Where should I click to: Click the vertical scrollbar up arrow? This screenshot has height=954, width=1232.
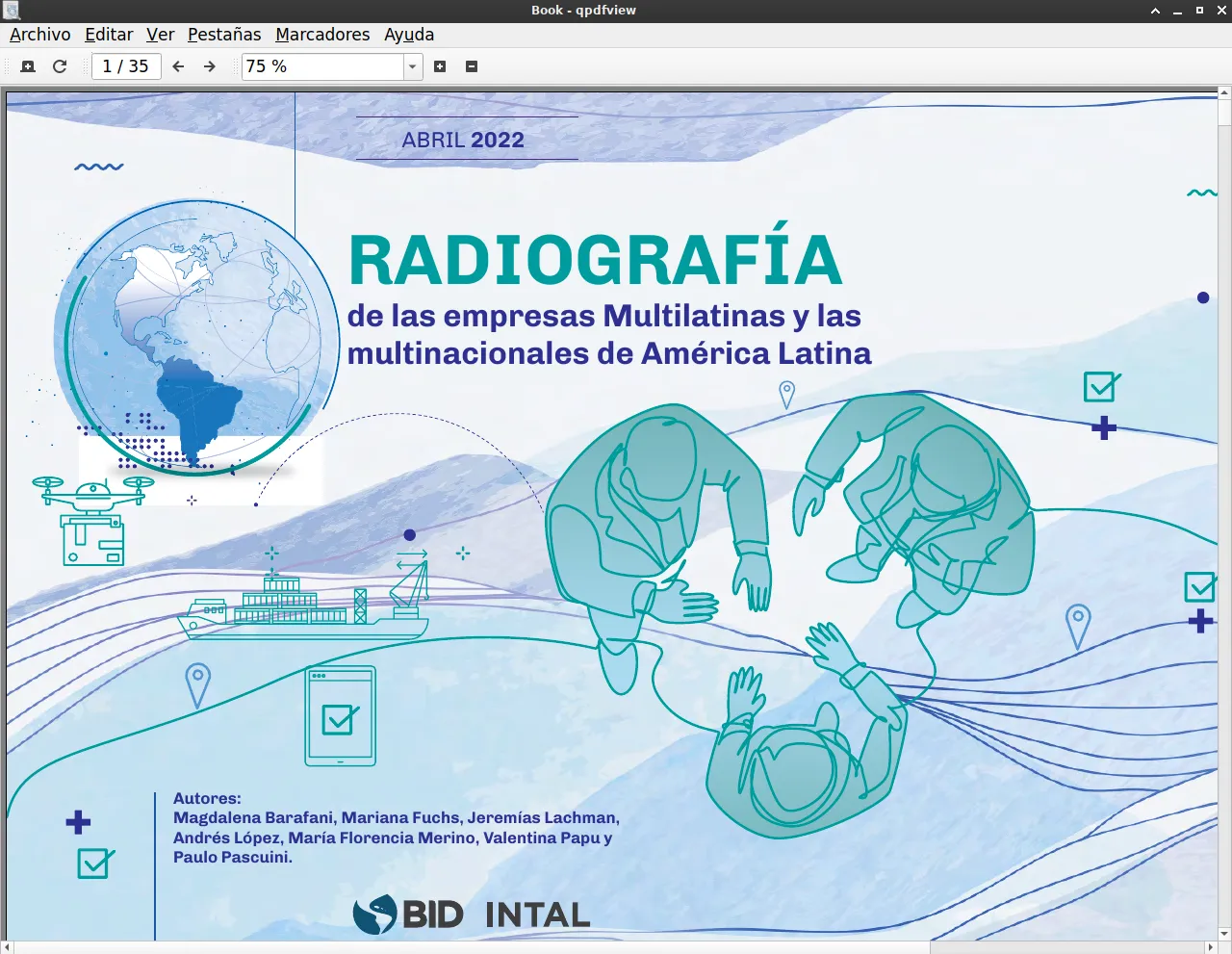click(1225, 93)
